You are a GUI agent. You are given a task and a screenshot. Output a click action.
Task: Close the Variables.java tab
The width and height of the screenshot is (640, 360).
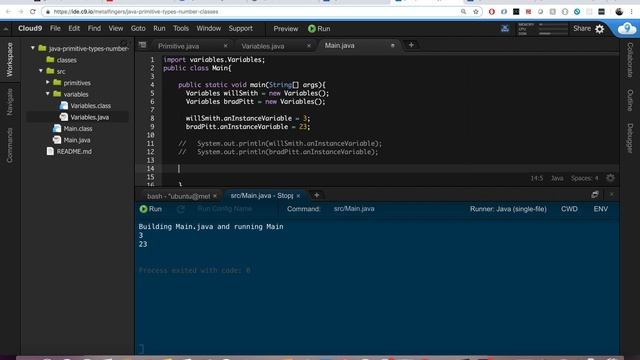309,46
